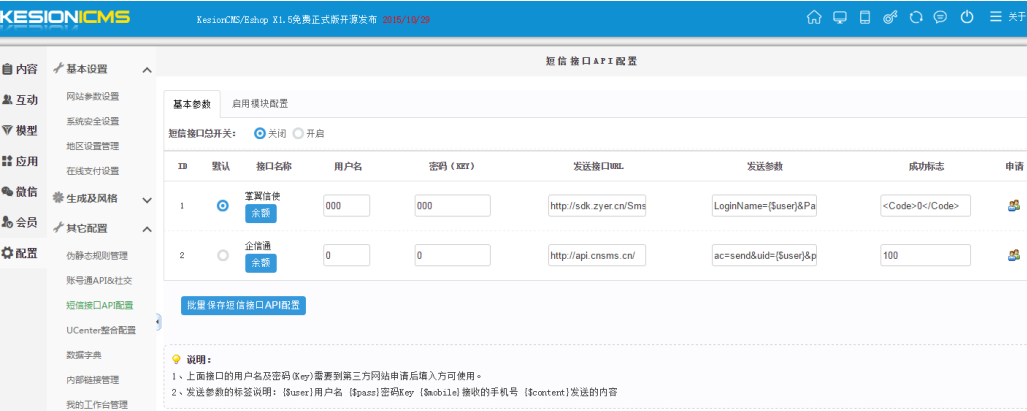Click the key icon in the header
The width and height of the screenshot is (1027, 411).
[890, 17]
